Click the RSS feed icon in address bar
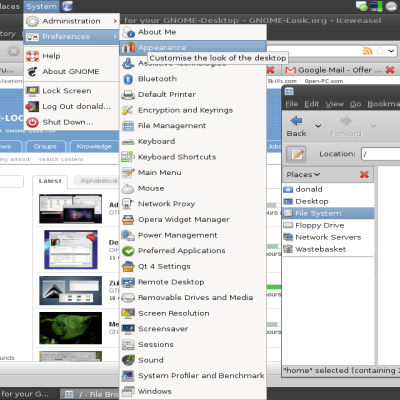This screenshot has height=400, width=400. pyautogui.click(x=367, y=51)
